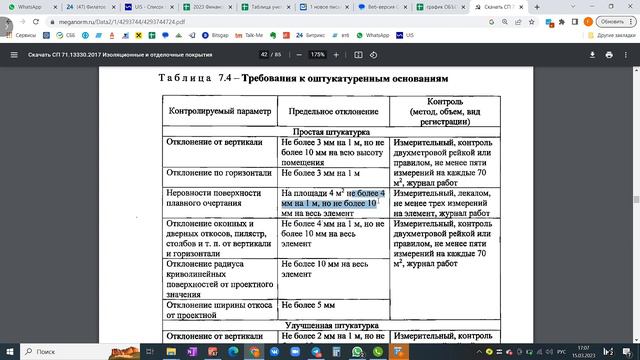Viewport: 640px width, 360px height.
Task: Click the page number field showing 42
Action: pyautogui.click(x=264, y=55)
